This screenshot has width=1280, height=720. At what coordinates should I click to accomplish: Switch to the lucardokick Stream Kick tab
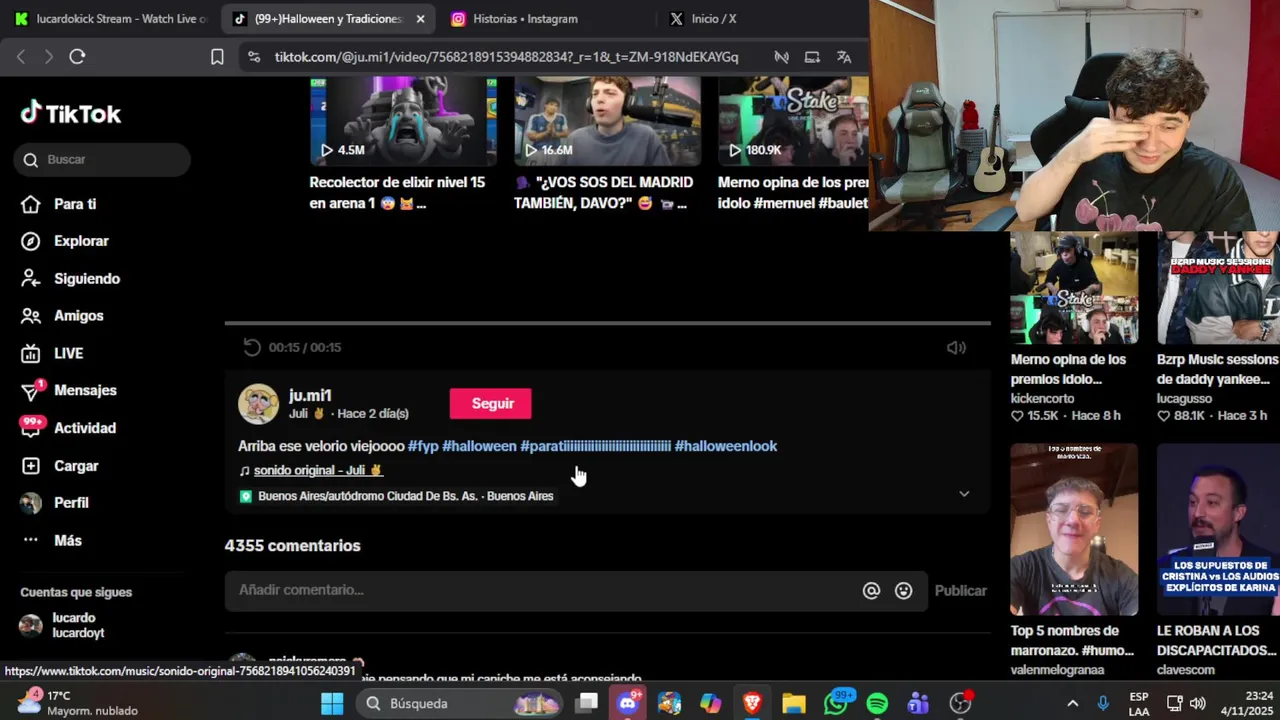point(110,19)
